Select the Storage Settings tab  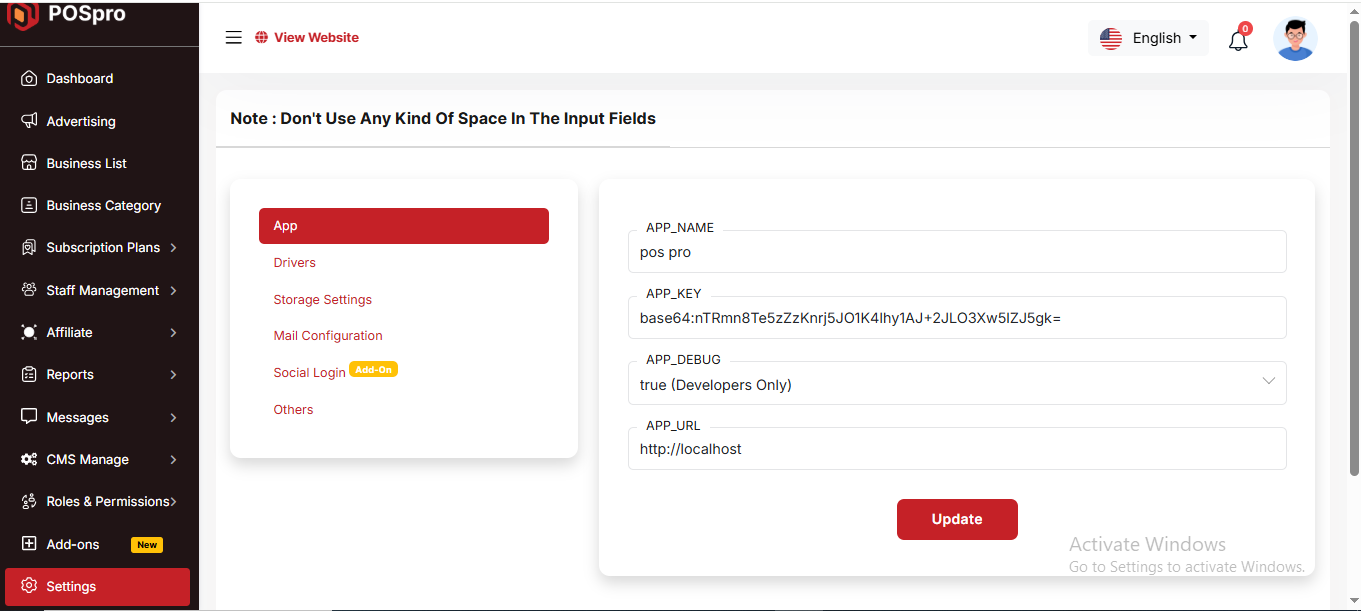322,300
